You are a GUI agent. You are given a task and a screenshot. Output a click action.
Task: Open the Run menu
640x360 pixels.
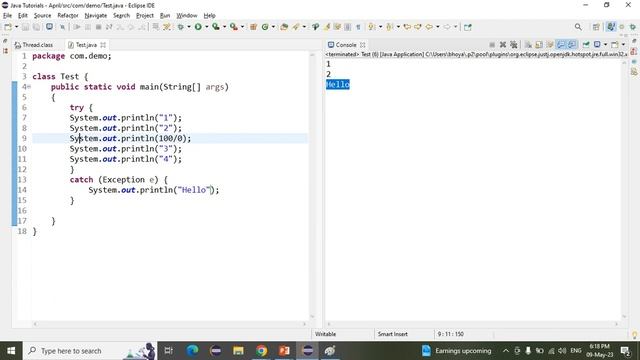[165, 16]
